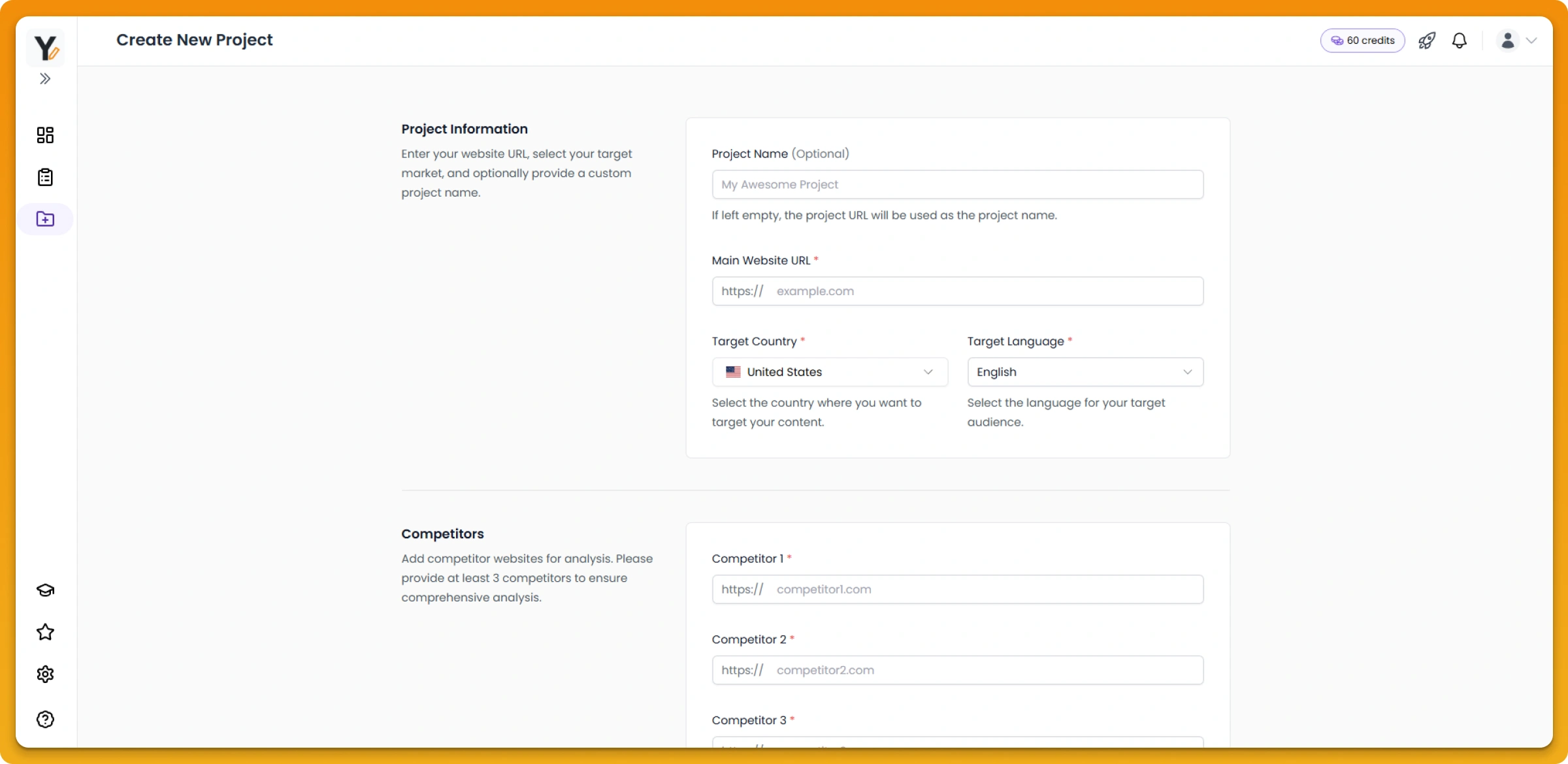Screen dimensions: 1568x764
Task: Expand the Target Language dropdown
Action: coord(1085,372)
